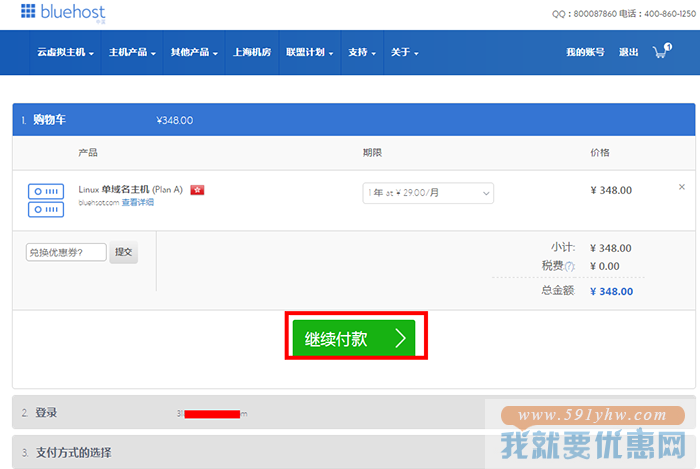Click the 产品 column header
Viewport: 700px width, 469px height.
[88, 153]
